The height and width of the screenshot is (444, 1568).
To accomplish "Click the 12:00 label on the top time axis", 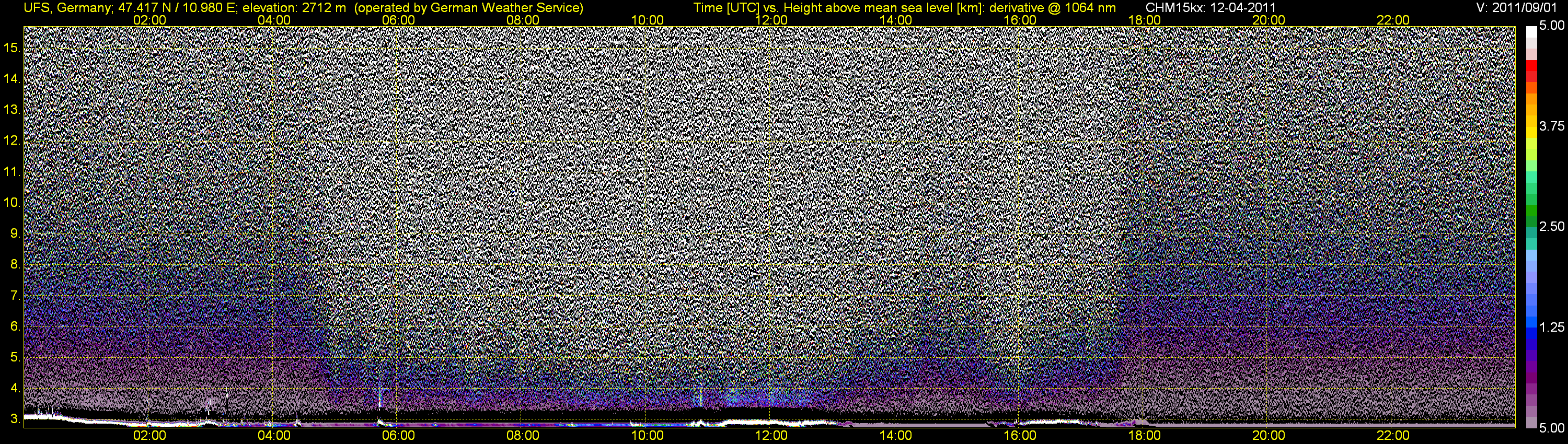I will [x=771, y=20].
